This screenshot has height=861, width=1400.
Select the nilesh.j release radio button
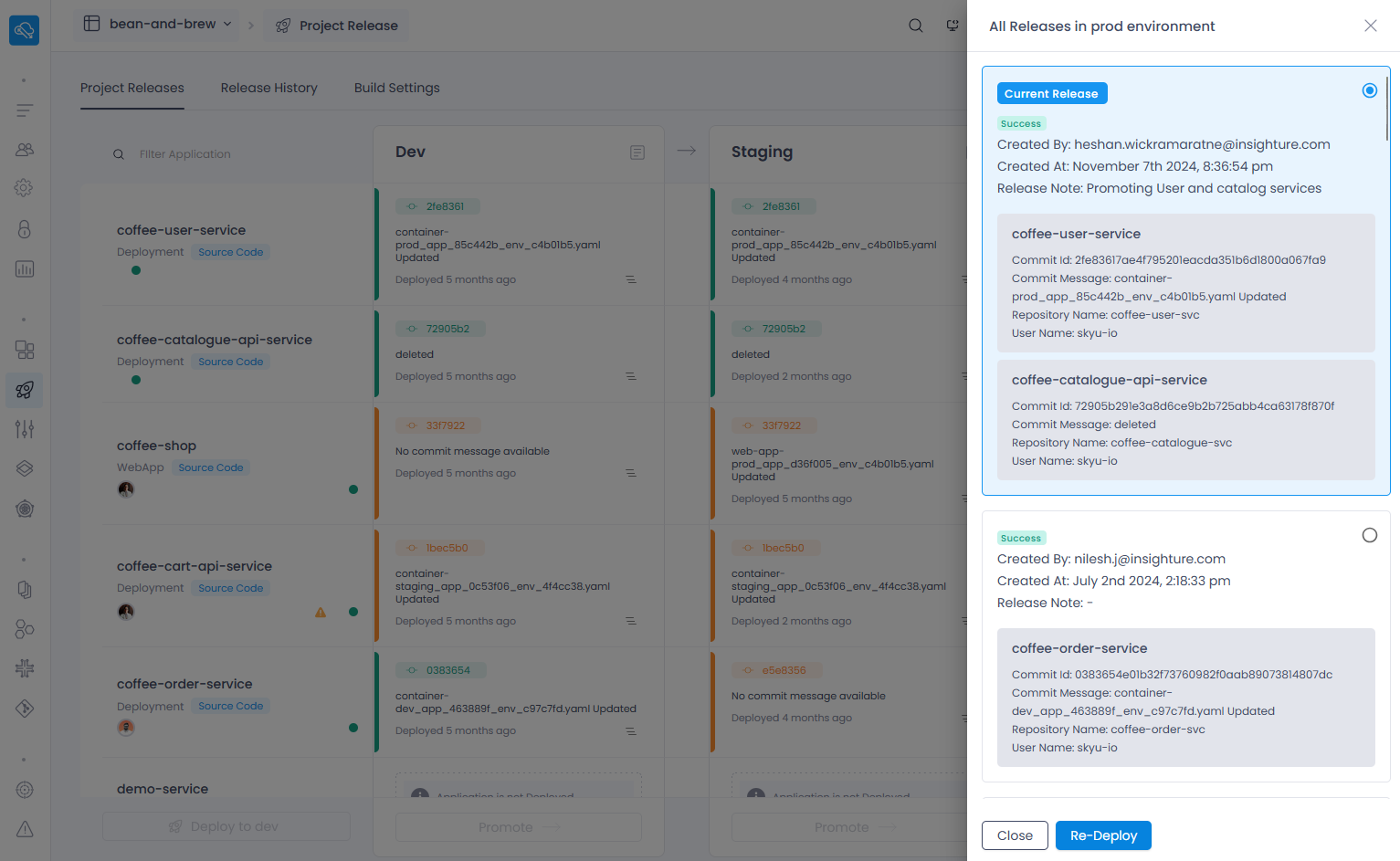tap(1369, 535)
